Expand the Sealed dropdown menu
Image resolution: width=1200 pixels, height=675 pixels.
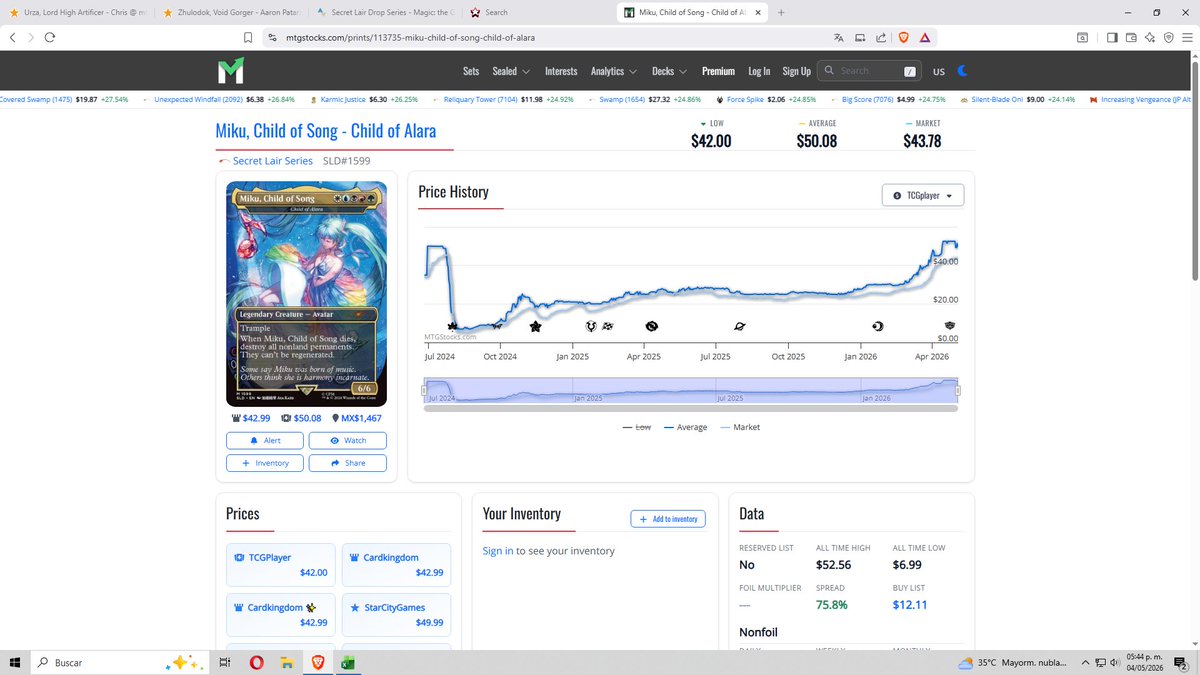tap(512, 71)
